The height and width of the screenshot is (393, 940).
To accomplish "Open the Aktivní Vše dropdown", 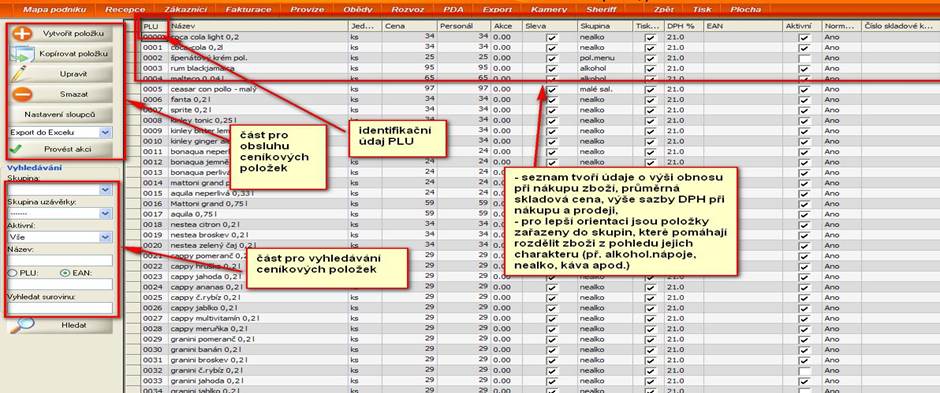I will [x=60, y=237].
